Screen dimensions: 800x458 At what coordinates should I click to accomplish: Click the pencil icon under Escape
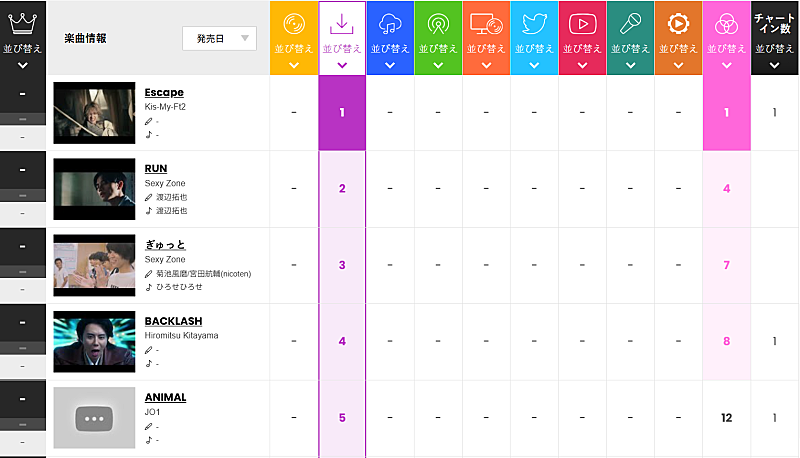(148, 121)
